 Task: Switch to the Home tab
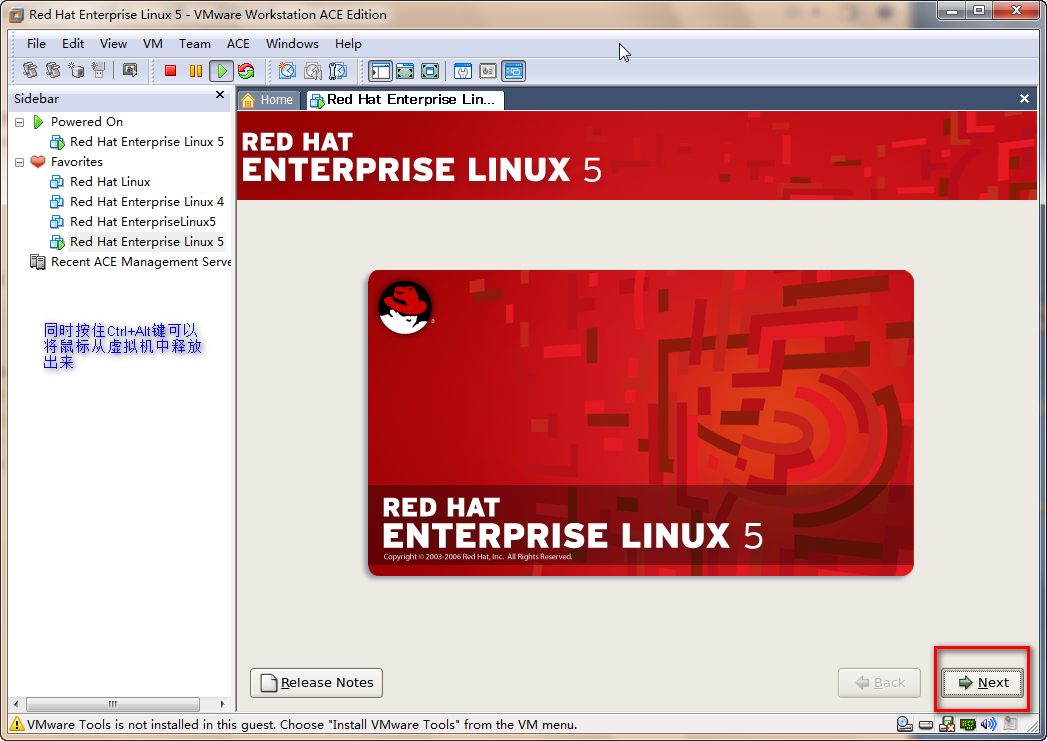(268, 100)
